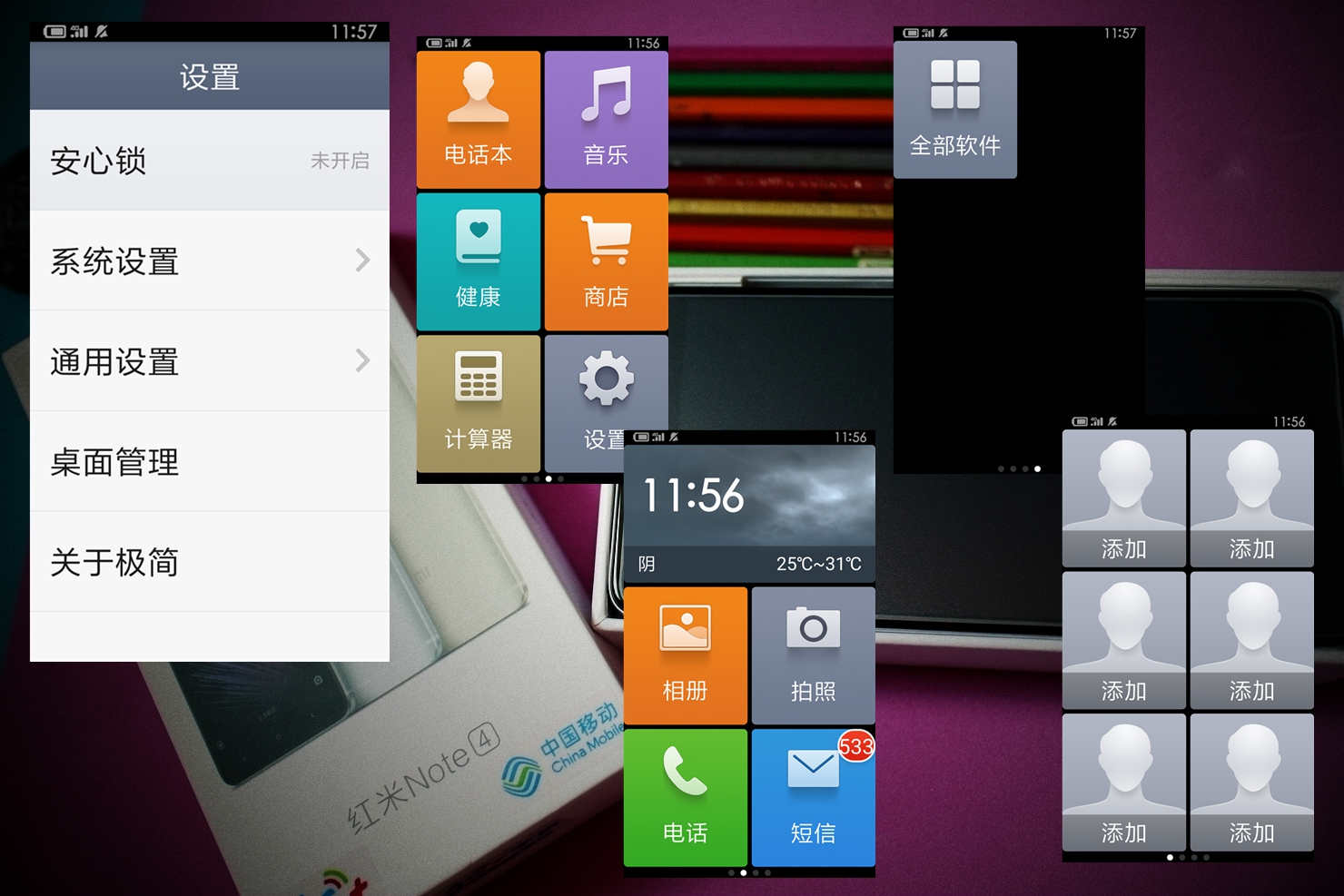Open the 健康 health tile
This screenshot has height=896, width=1344.
tap(478, 261)
